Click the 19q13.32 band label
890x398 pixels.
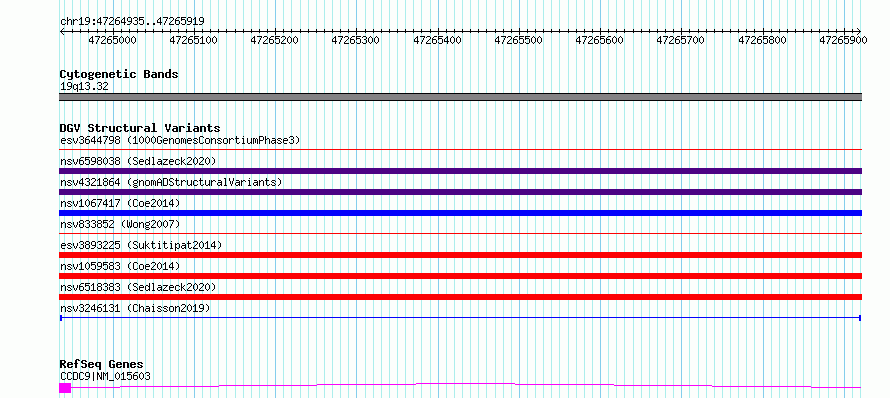click(x=84, y=87)
